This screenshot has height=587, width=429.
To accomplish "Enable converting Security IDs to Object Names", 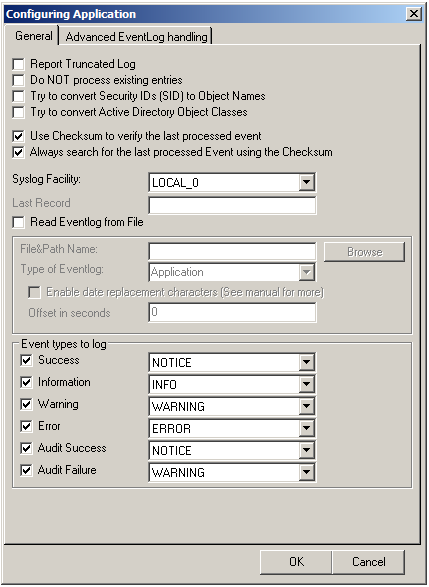I will pyautogui.click(x=18, y=96).
